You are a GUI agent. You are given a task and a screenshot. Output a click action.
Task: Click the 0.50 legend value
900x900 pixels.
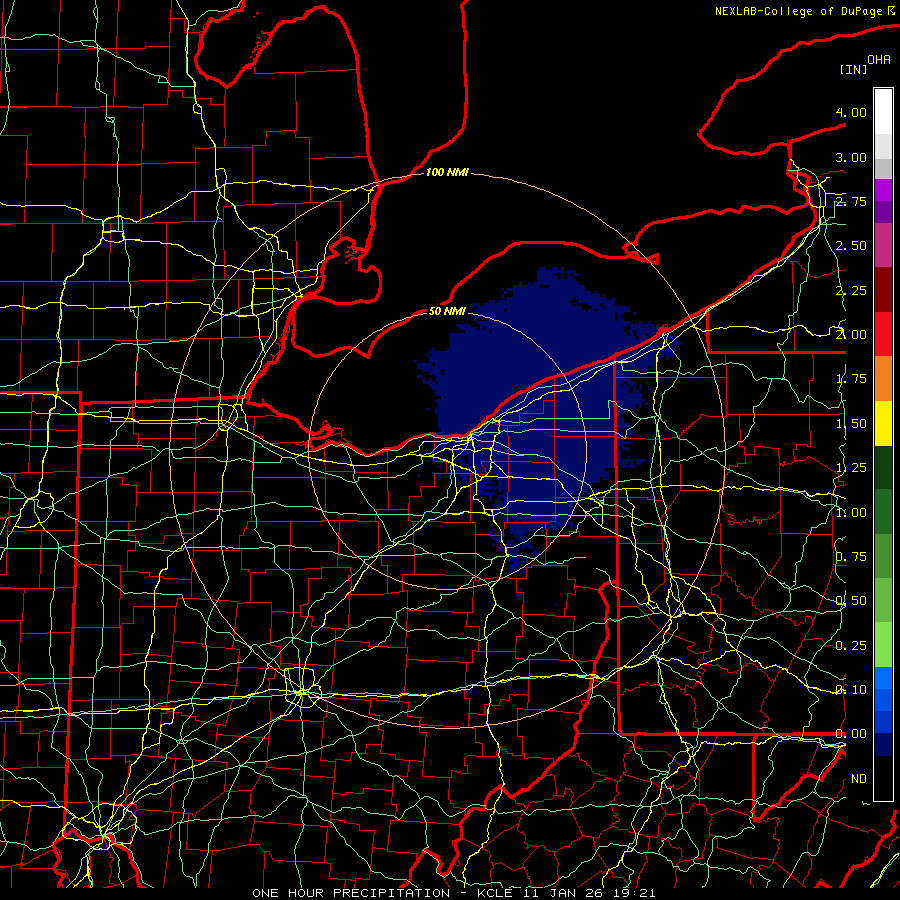coord(851,601)
